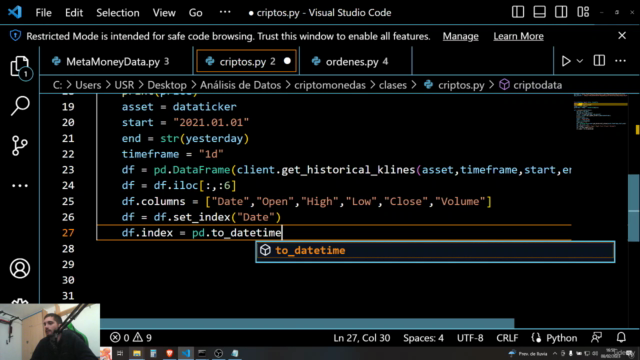Click the "2021.01.01" start string
Image resolution: width=640 pixels, height=360 pixels.
point(211,122)
